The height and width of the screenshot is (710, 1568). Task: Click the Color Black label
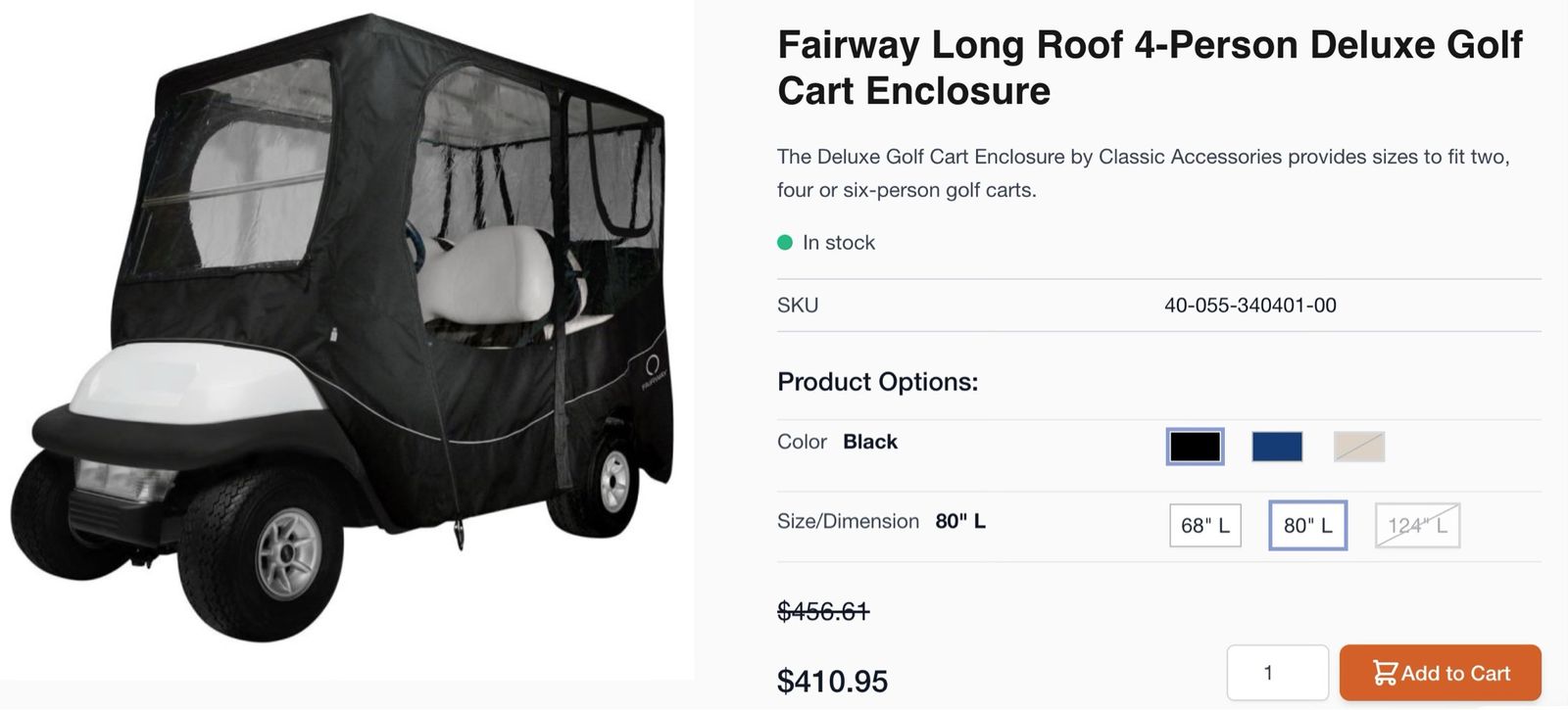click(837, 442)
